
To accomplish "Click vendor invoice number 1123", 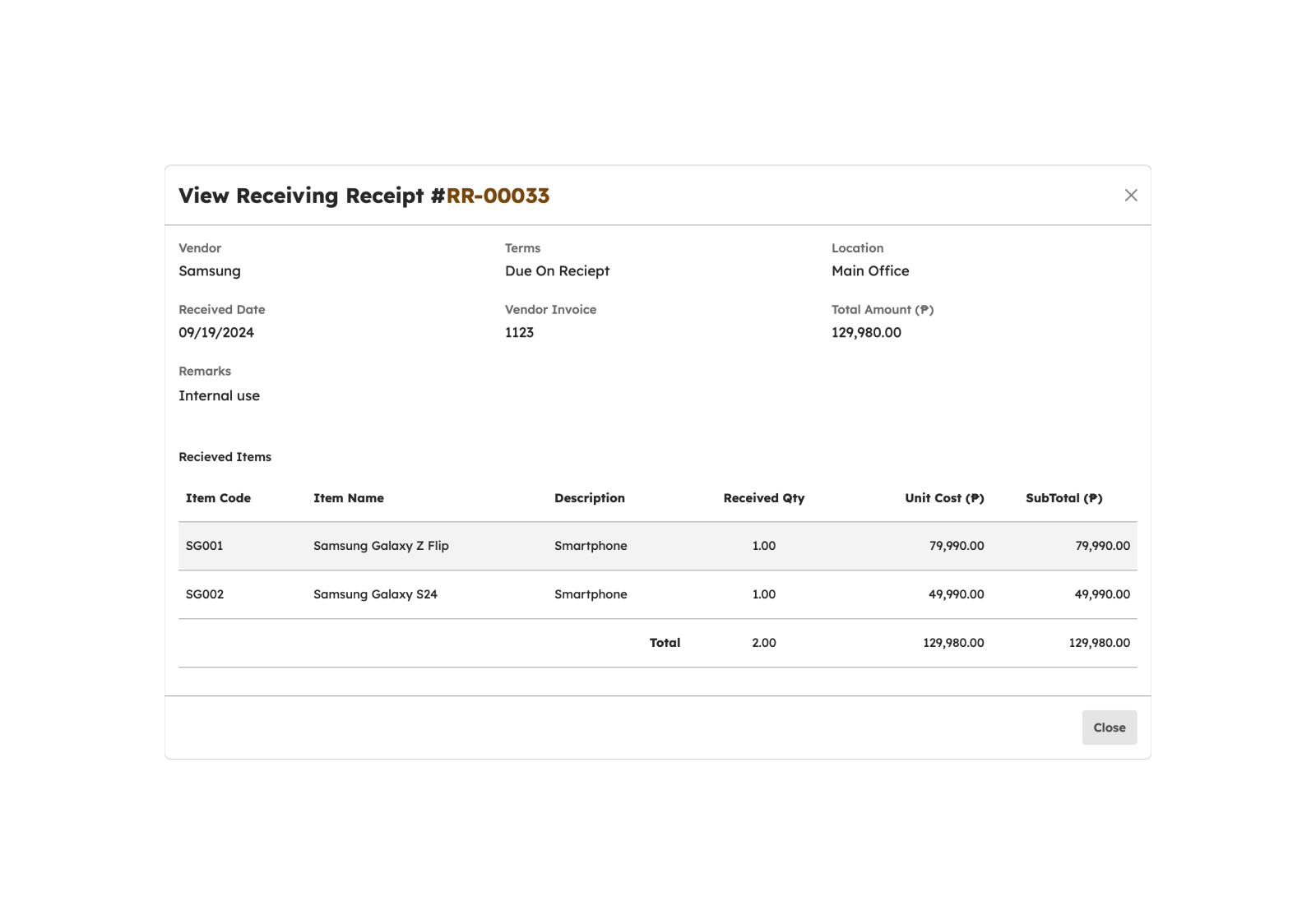I will [x=519, y=333].
